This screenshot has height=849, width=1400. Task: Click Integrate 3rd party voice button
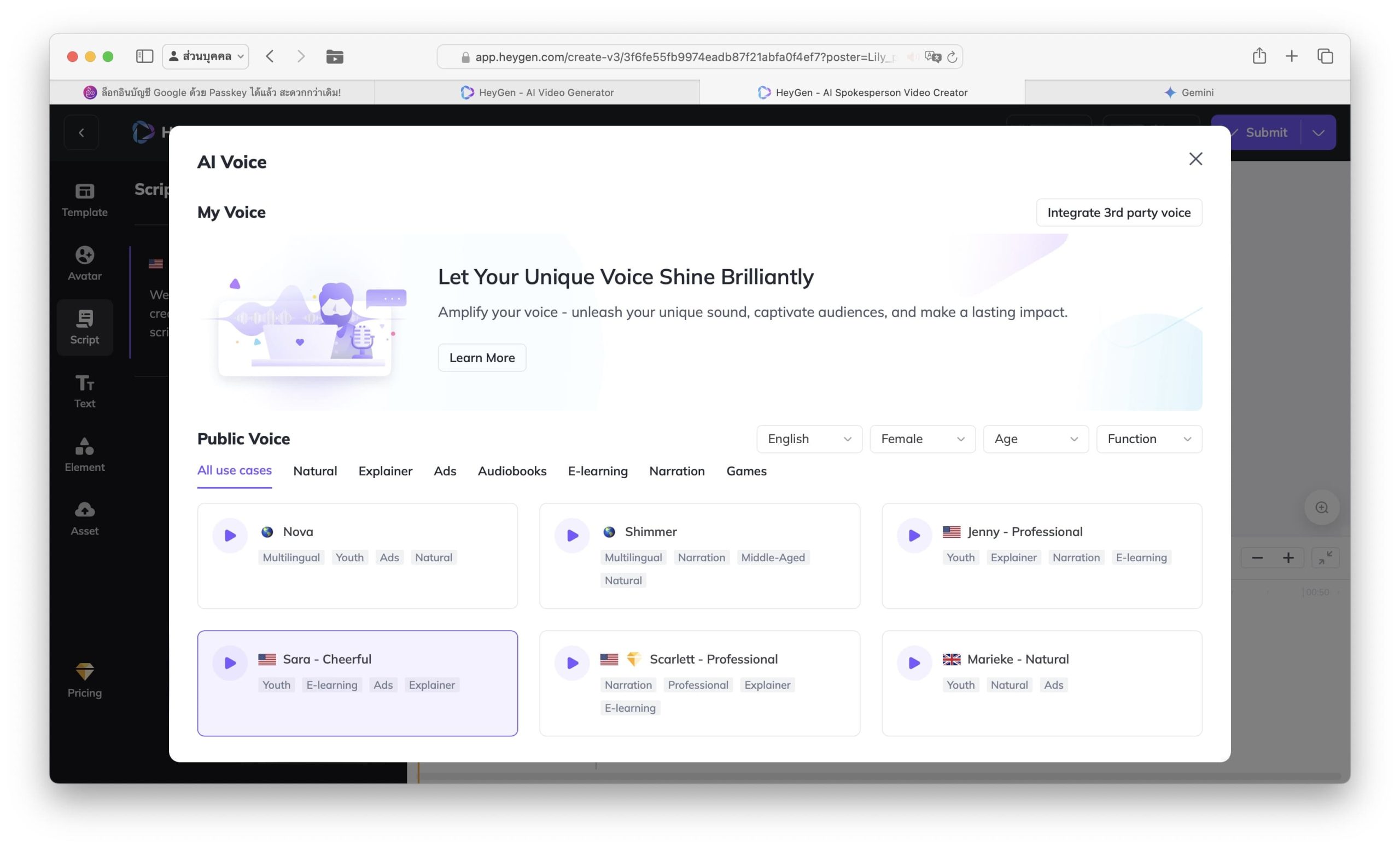[1118, 213]
